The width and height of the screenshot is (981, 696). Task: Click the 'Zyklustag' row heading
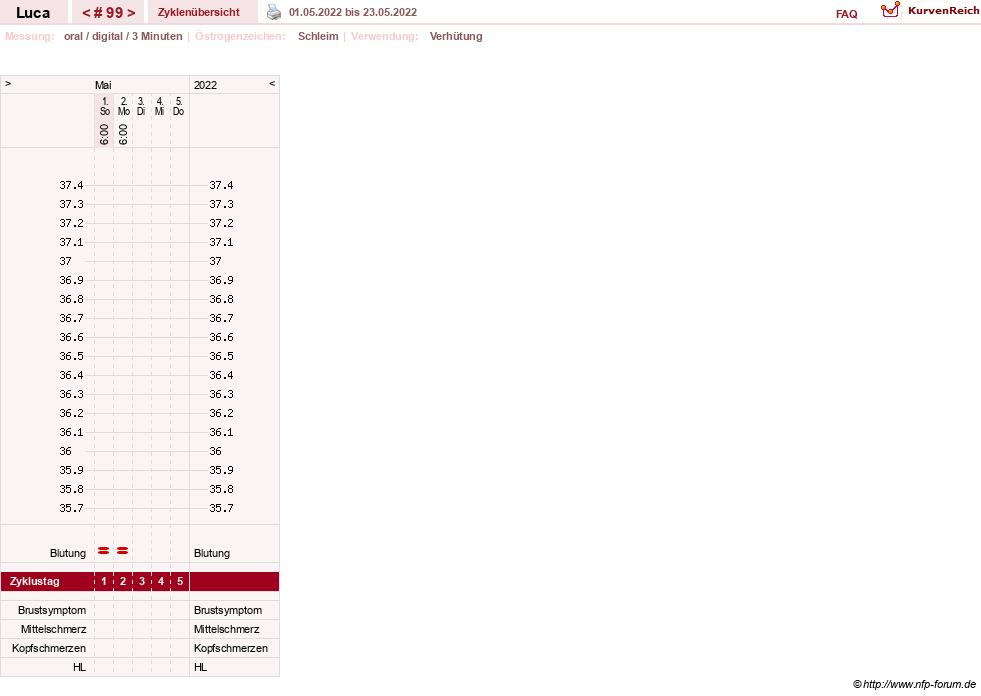34,581
